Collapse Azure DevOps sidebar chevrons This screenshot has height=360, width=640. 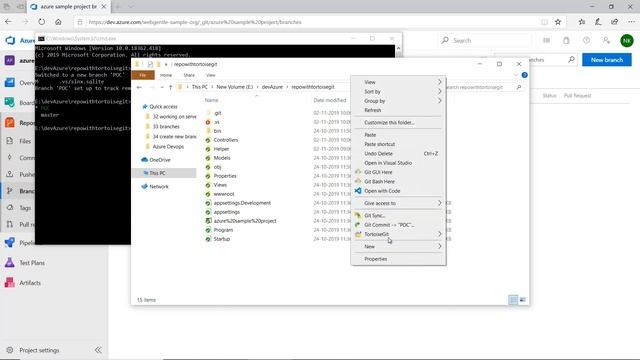pyautogui.click(x=98, y=350)
